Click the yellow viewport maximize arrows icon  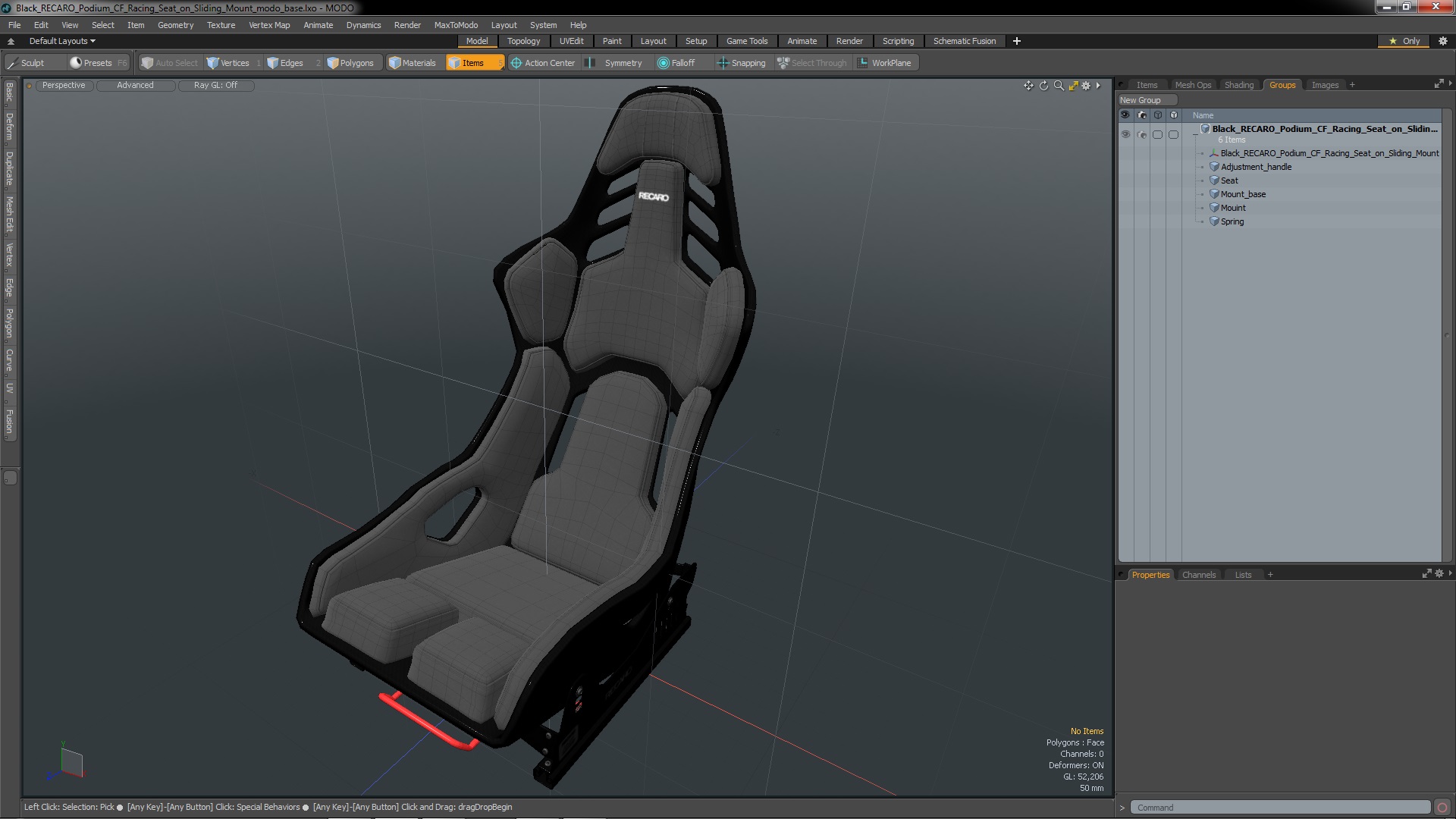(x=1073, y=86)
